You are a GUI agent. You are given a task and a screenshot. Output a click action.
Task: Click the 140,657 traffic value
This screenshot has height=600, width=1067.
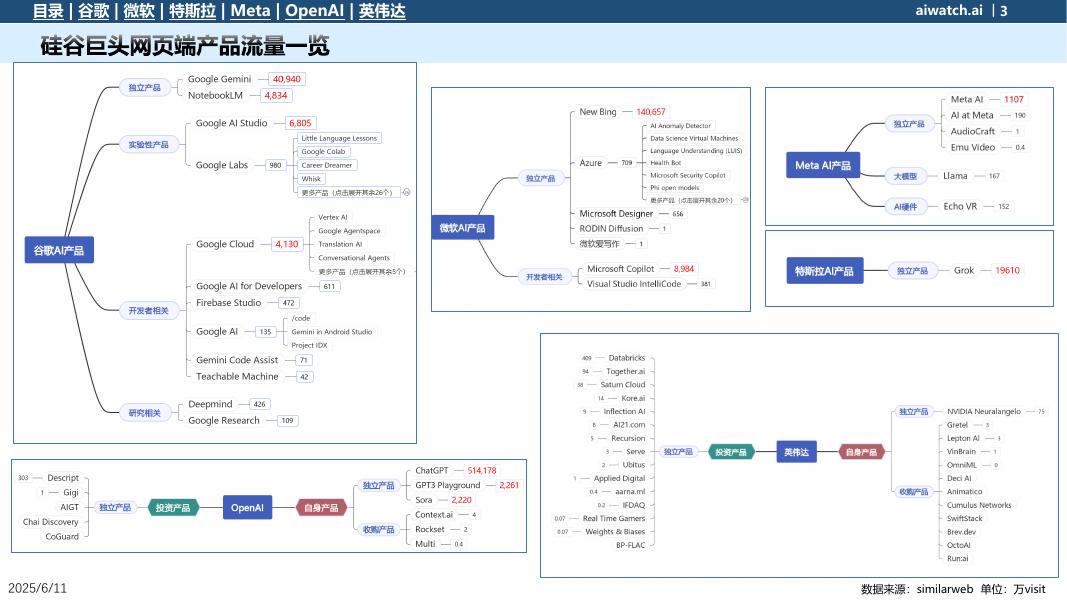coord(651,112)
